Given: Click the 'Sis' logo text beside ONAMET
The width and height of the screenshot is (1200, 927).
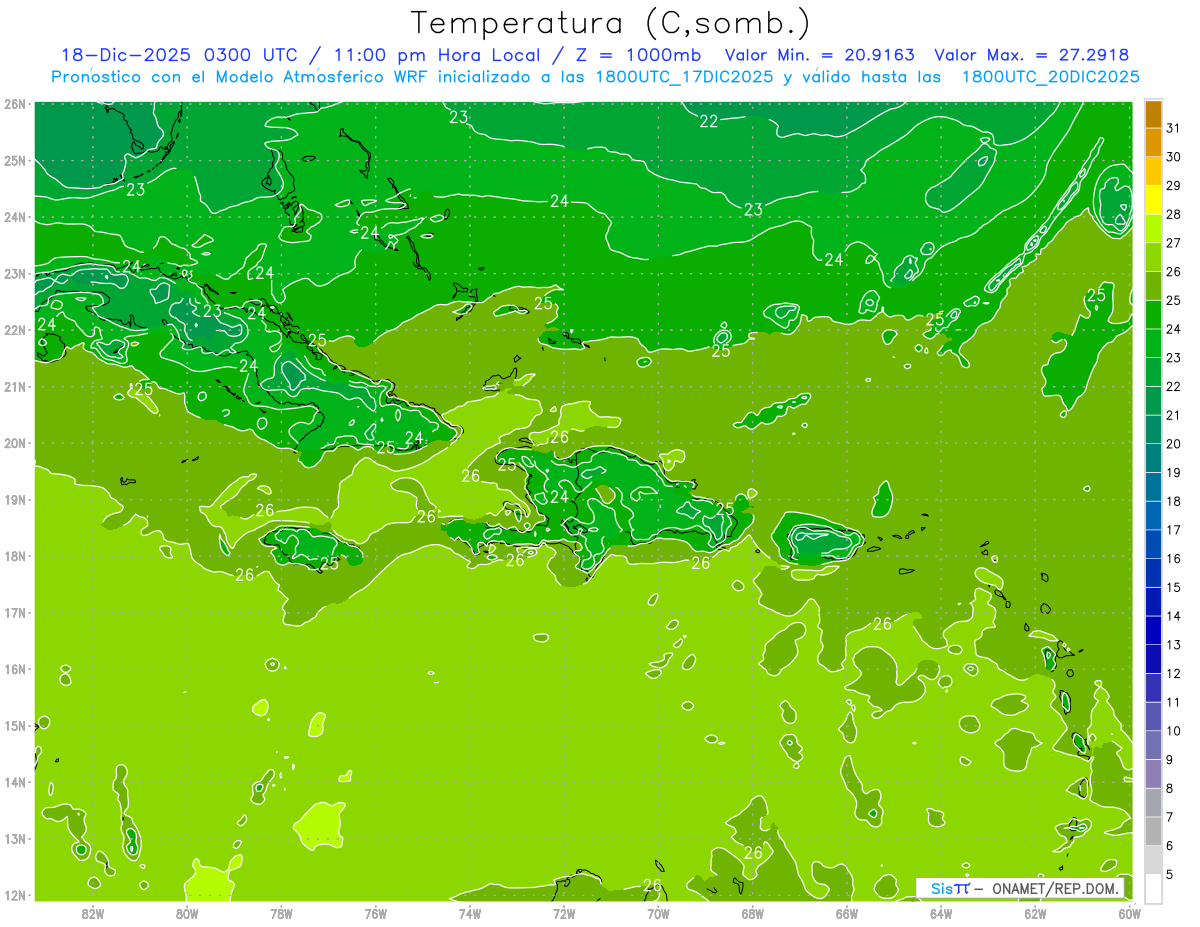Looking at the screenshot, I should pyautogui.click(x=941, y=888).
